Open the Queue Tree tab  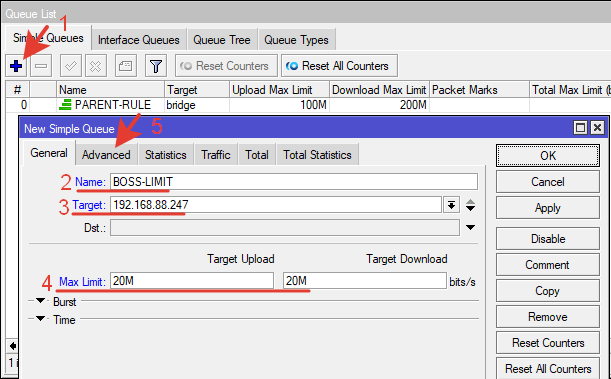tap(222, 40)
